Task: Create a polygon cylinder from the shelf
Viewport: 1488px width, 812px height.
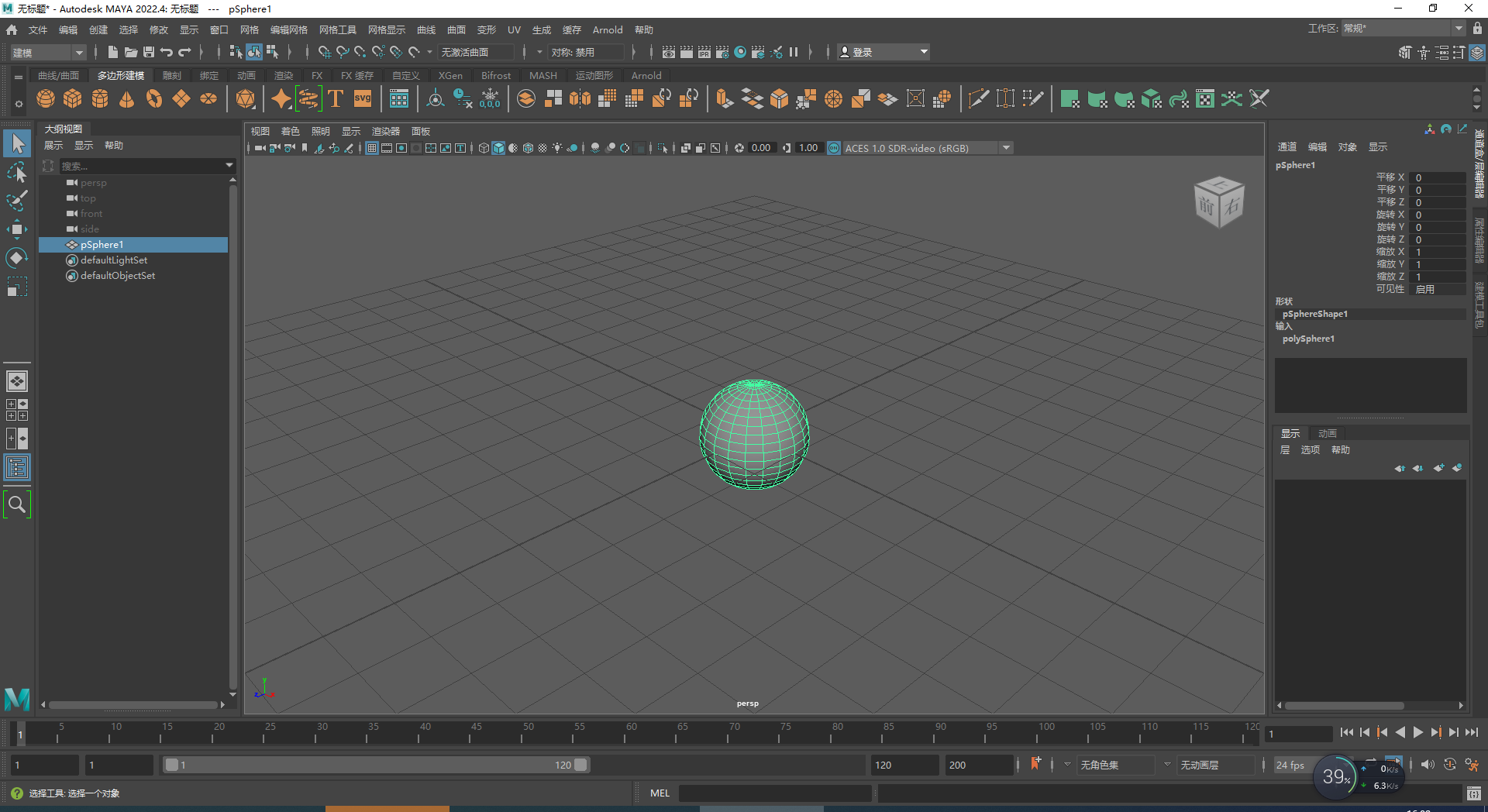Action: pos(100,98)
